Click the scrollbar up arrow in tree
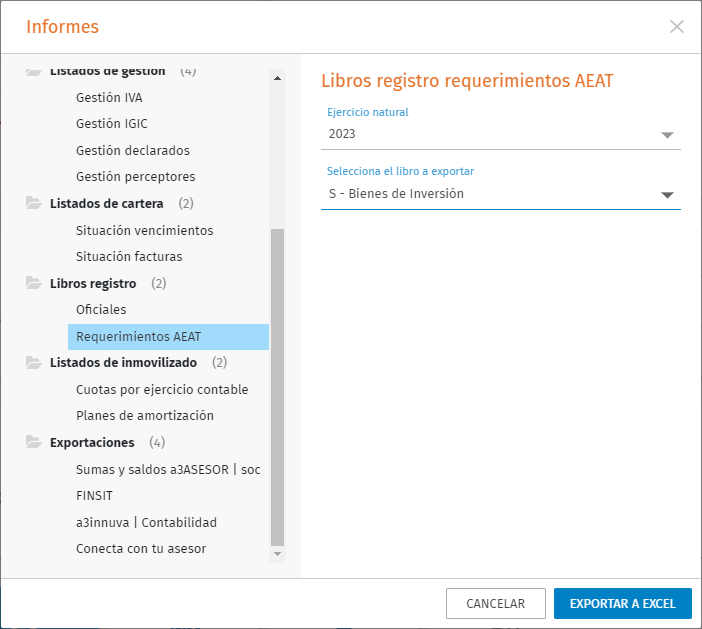The image size is (702, 629). tap(278, 78)
